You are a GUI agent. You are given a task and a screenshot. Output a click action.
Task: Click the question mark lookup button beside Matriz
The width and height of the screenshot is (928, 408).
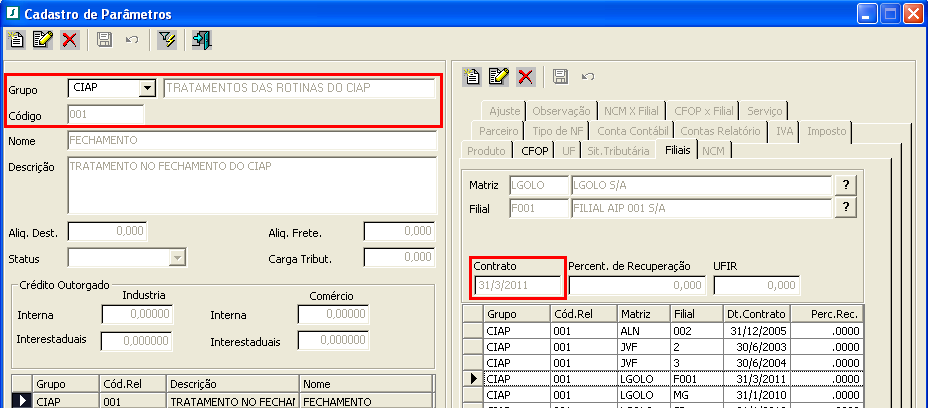[846, 185]
